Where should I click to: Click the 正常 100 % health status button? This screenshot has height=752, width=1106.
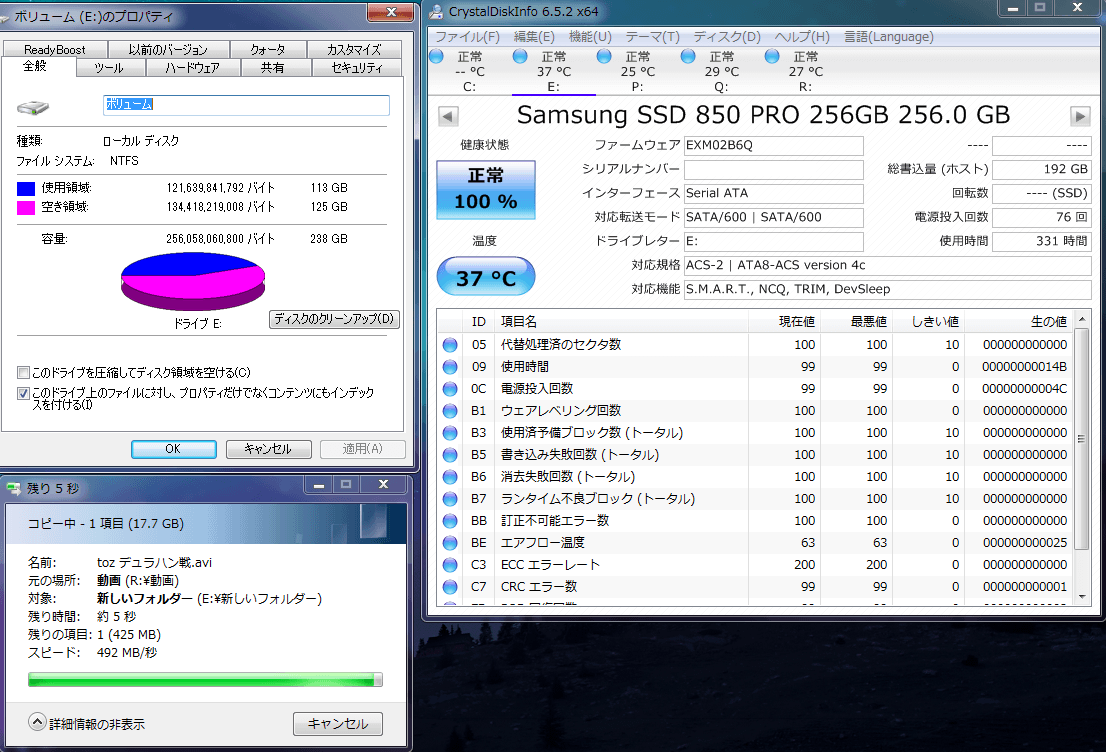(486, 190)
